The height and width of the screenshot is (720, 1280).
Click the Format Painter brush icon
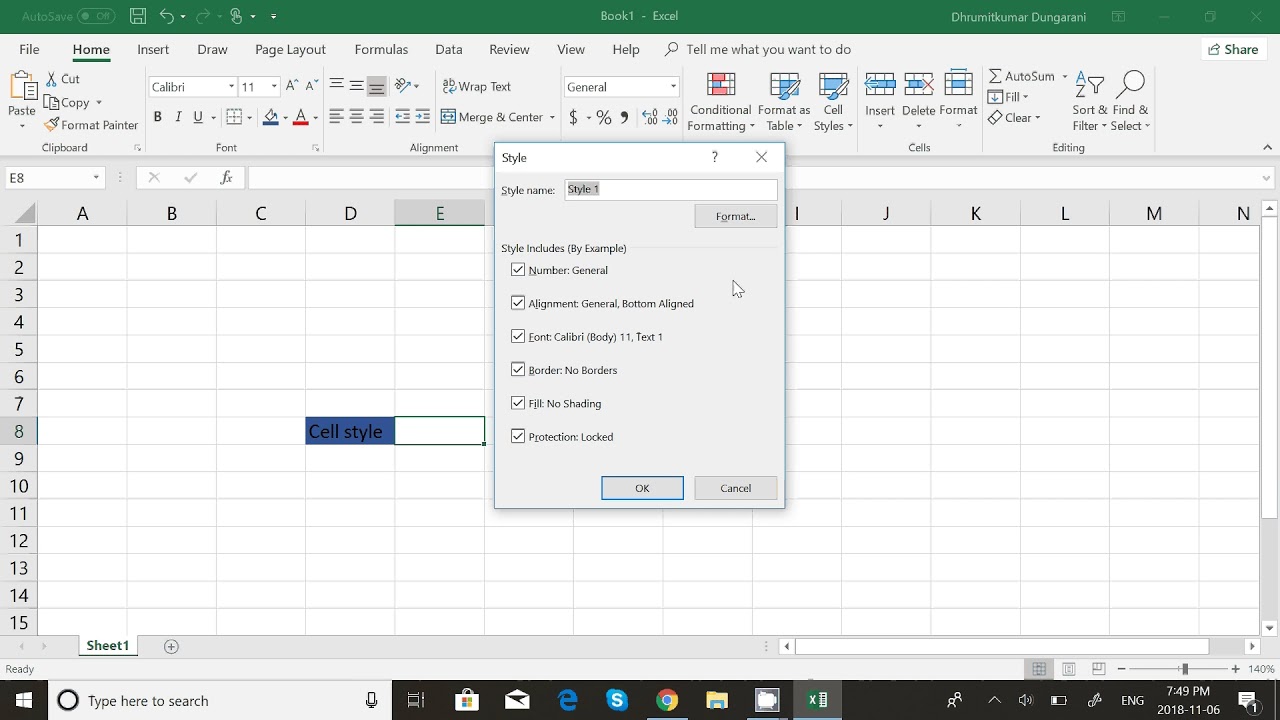tap(52, 125)
